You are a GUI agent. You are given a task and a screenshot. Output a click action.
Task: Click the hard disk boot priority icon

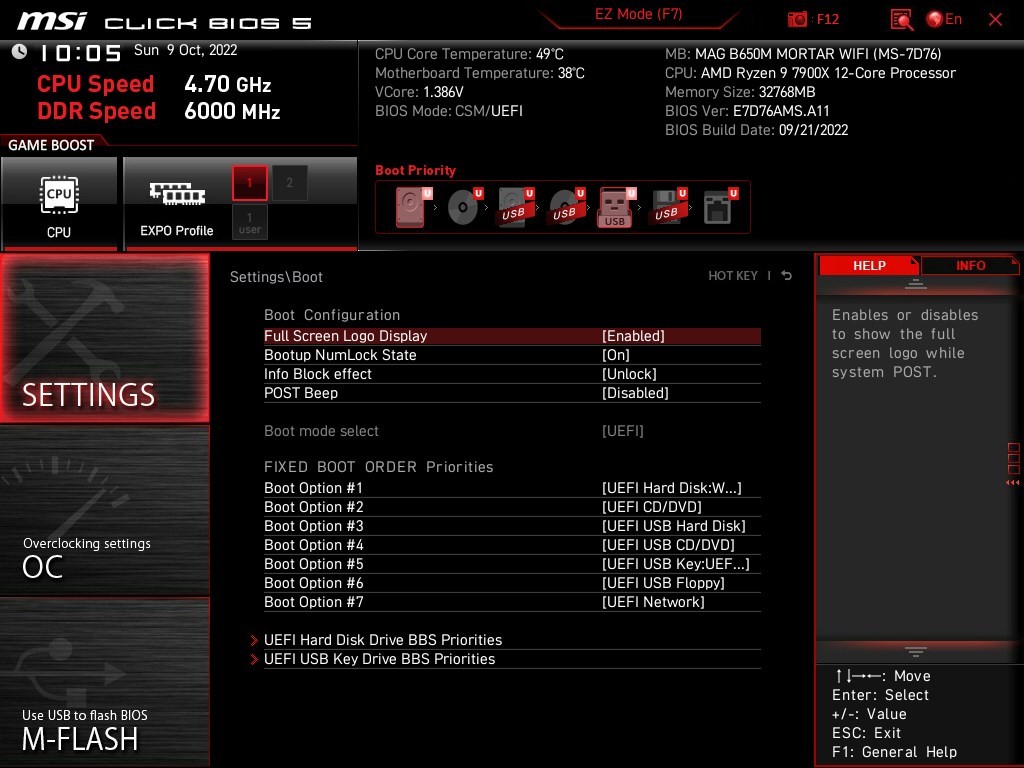click(411, 207)
